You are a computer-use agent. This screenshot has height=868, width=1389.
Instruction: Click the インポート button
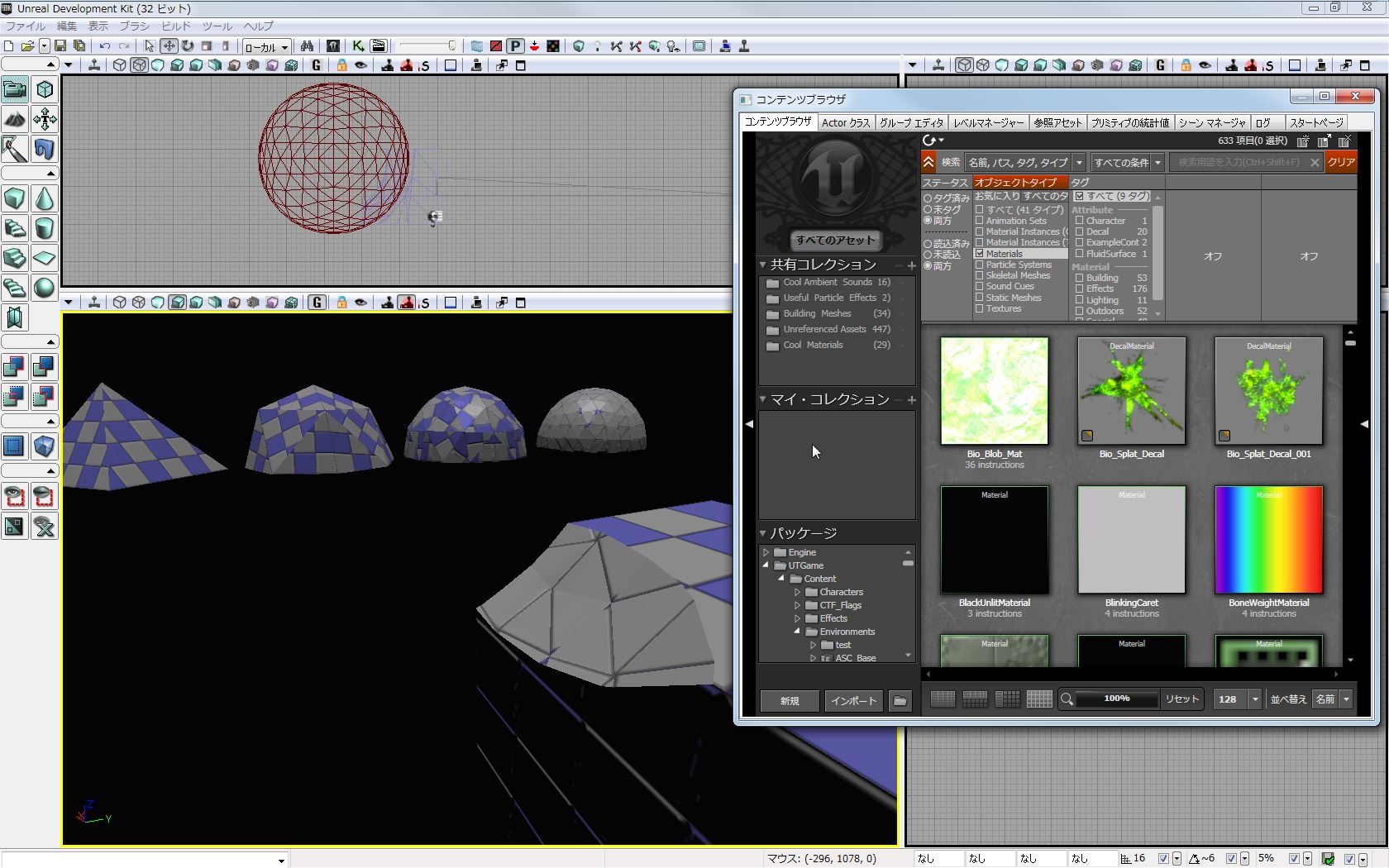coord(853,701)
